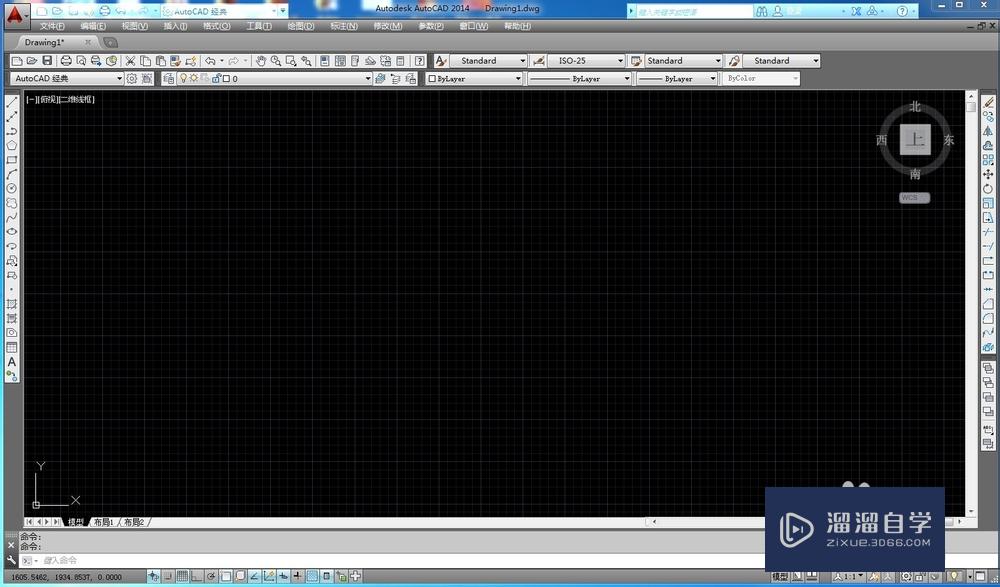Select the Polygon draw tool
Screen dimensions: 1000x587
click(x=11, y=145)
